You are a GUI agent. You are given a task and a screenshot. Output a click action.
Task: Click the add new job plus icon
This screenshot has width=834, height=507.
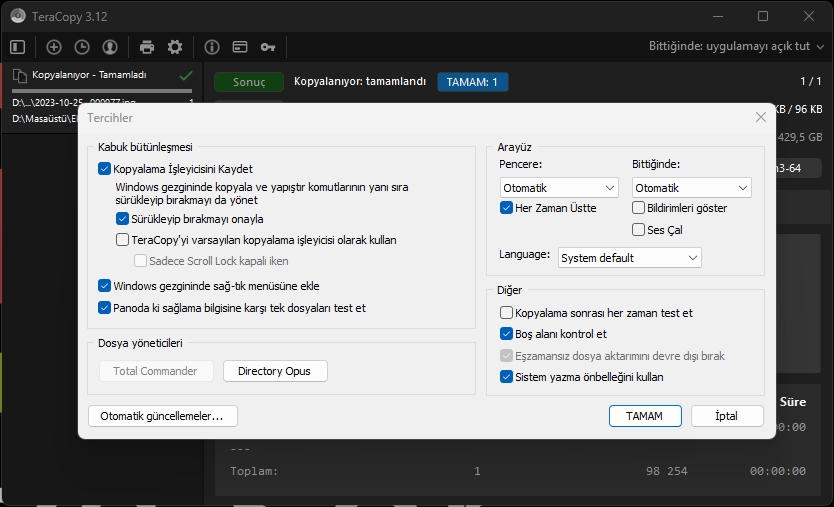pos(54,47)
